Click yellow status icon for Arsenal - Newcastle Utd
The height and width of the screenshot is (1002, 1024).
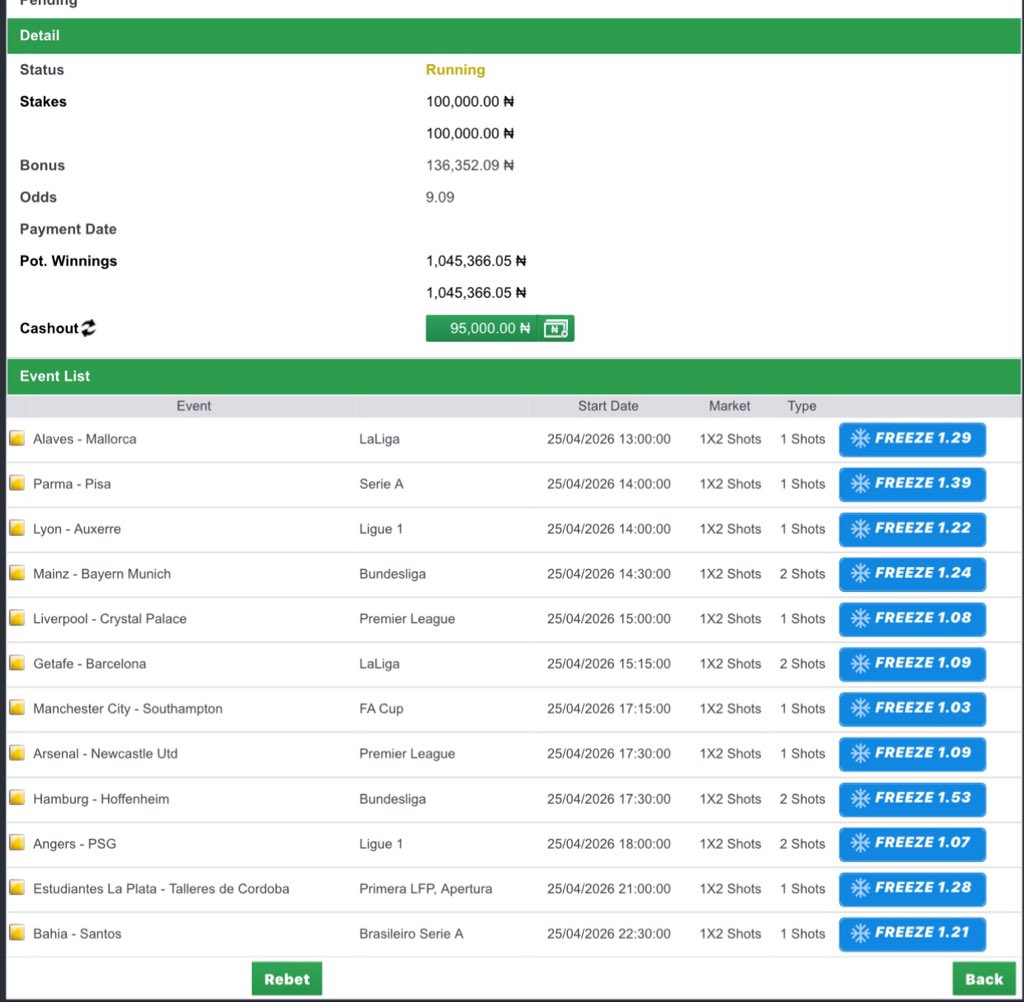17,753
